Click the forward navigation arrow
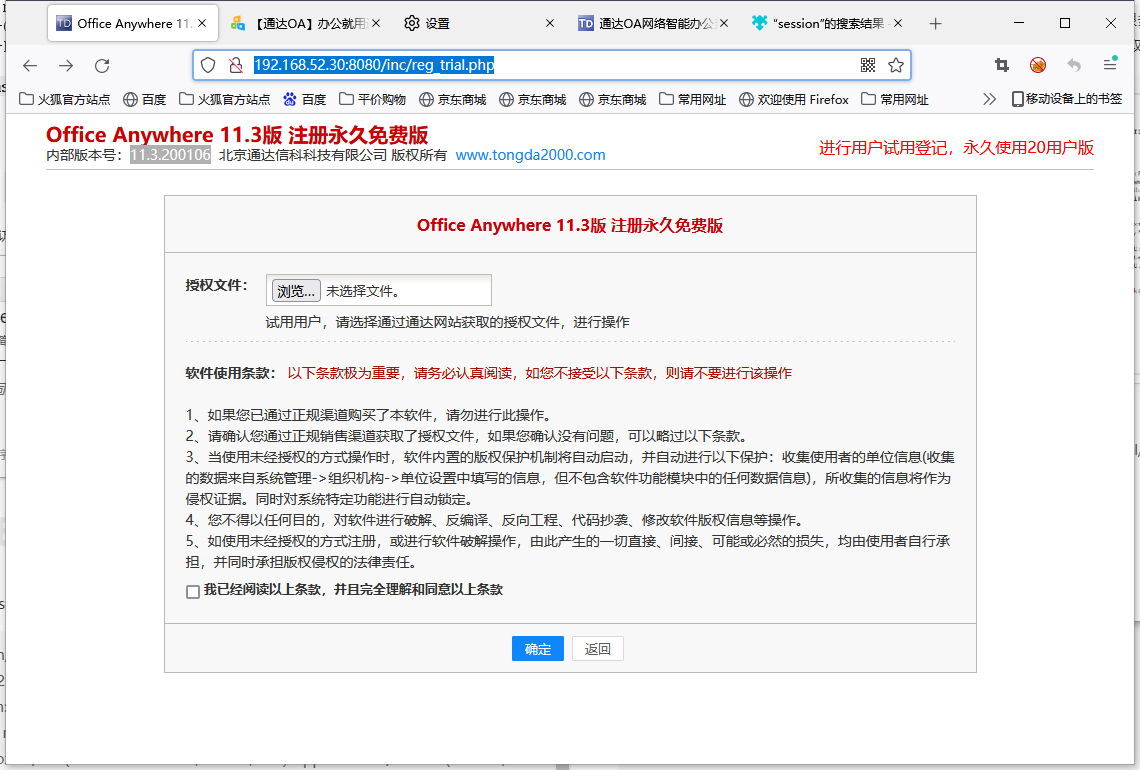The width and height of the screenshot is (1140, 770). pyautogui.click(x=66, y=65)
